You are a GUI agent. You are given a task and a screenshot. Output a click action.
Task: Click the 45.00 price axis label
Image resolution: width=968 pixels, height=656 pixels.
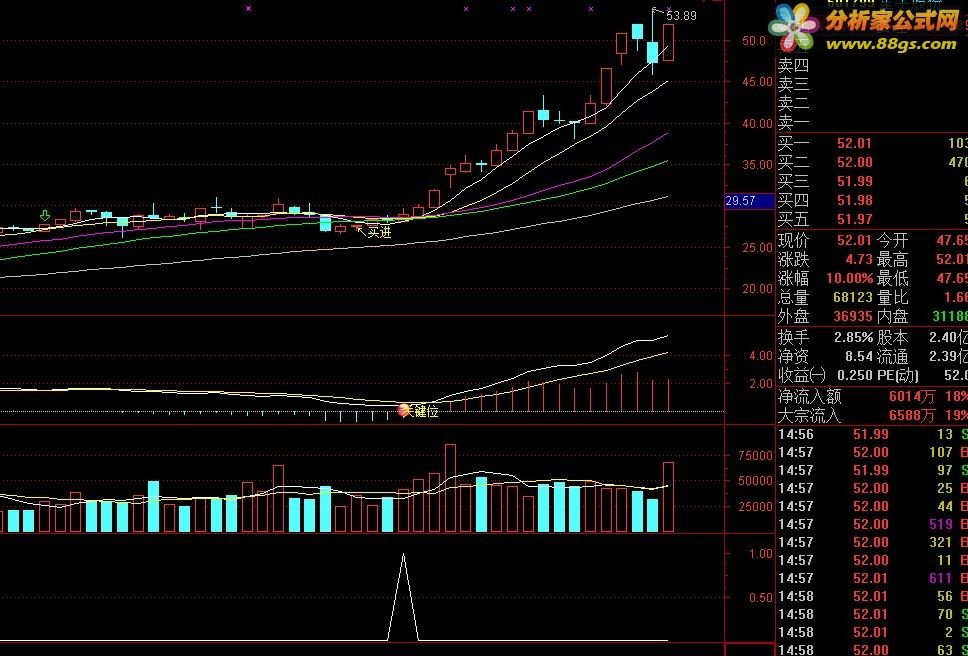tap(757, 82)
